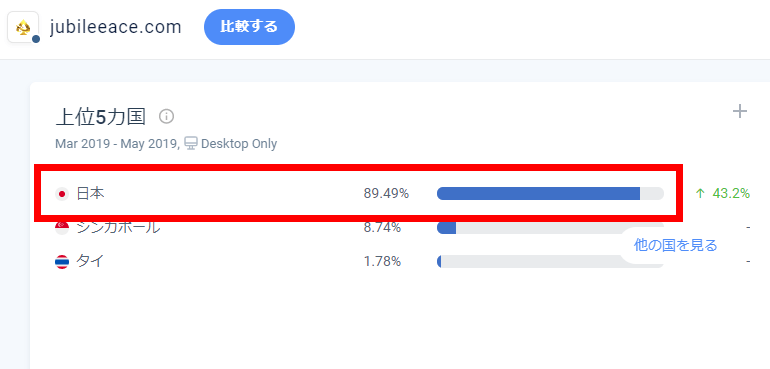Viewport: 770px width, 369px height.
Task: Click the 89.49% percentage value
Action: click(x=386, y=194)
